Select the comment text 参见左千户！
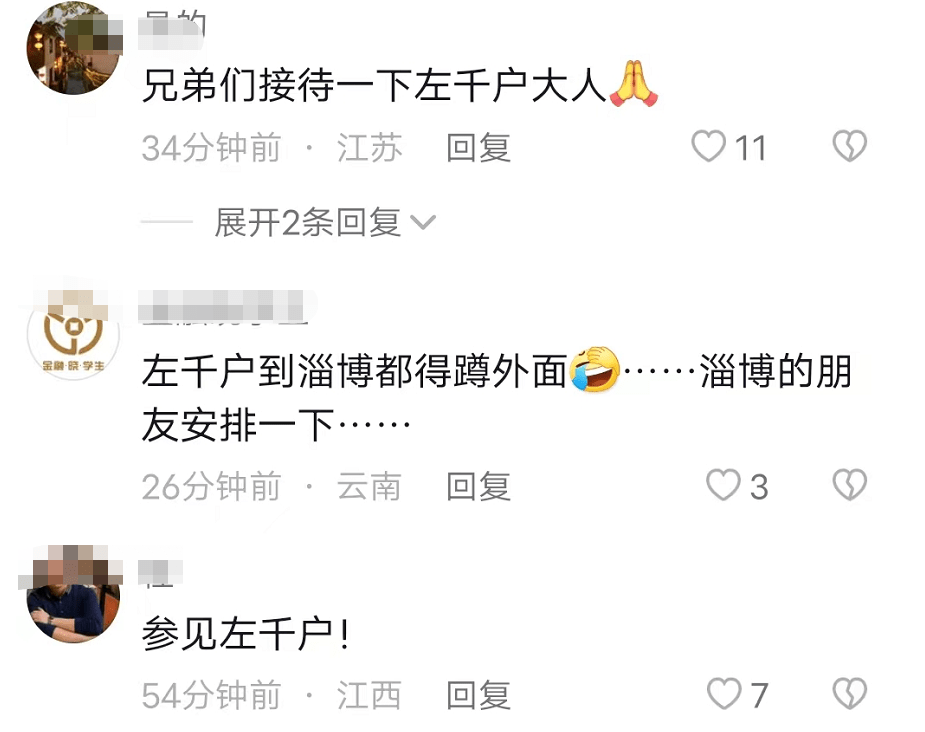Screen dimensions: 925x732 click(x=246, y=633)
